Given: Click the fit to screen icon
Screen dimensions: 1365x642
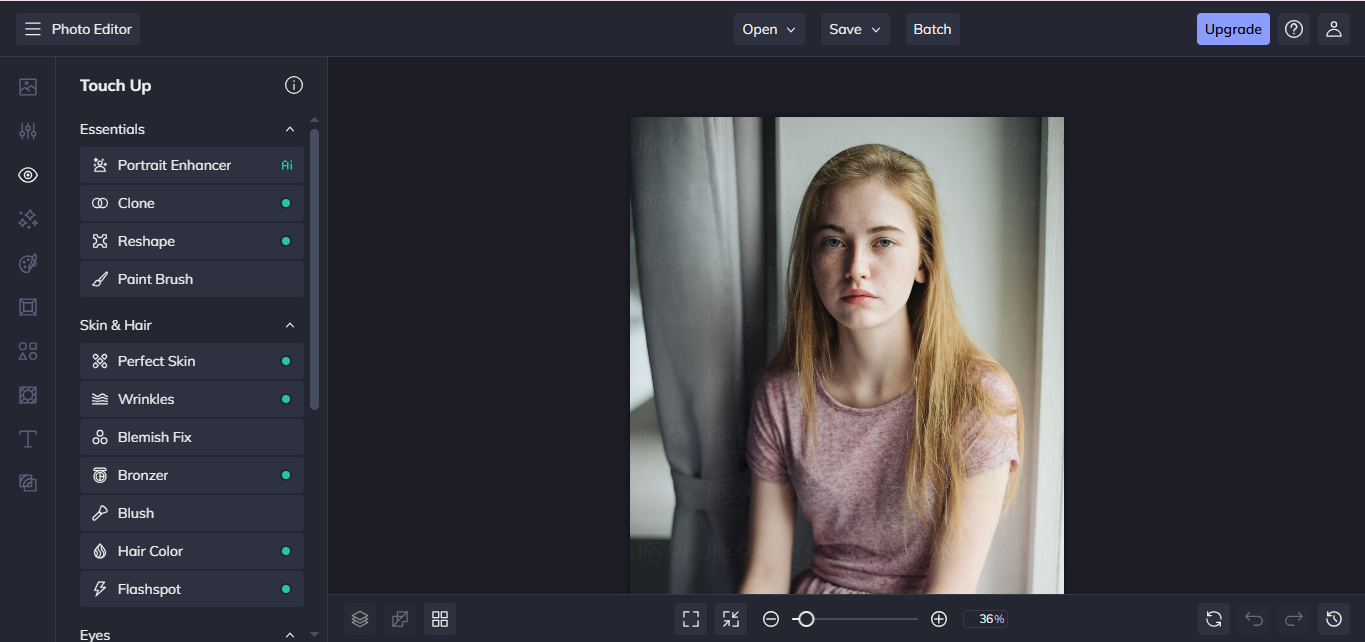Looking at the screenshot, I should (x=691, y=619).
